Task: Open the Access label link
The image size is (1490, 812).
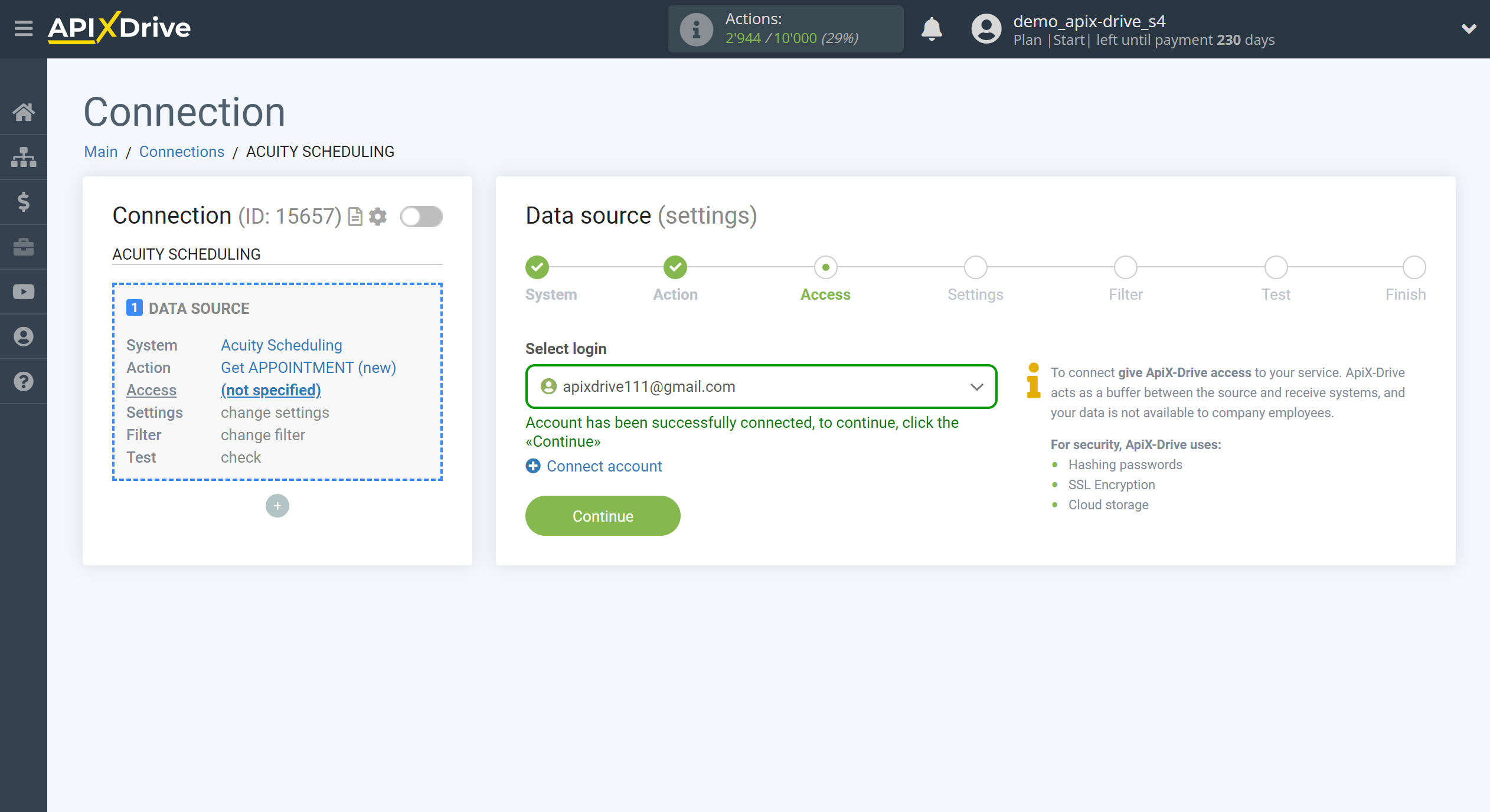Action: click(x=151, y=390)
